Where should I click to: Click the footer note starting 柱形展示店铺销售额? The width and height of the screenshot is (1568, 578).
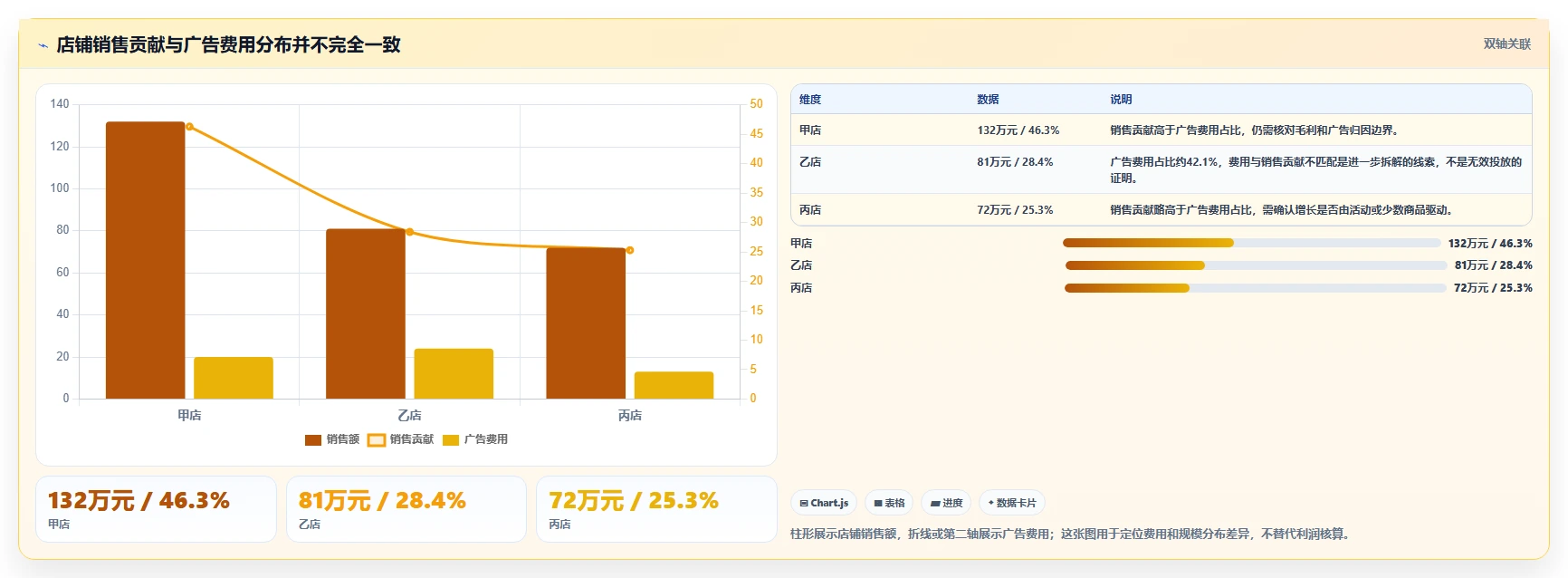[x=1073, y=535]
